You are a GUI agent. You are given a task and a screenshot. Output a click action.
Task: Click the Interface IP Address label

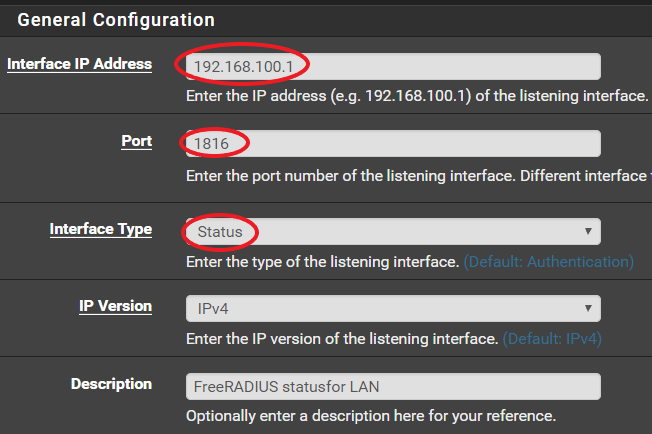tap(80, 64)
